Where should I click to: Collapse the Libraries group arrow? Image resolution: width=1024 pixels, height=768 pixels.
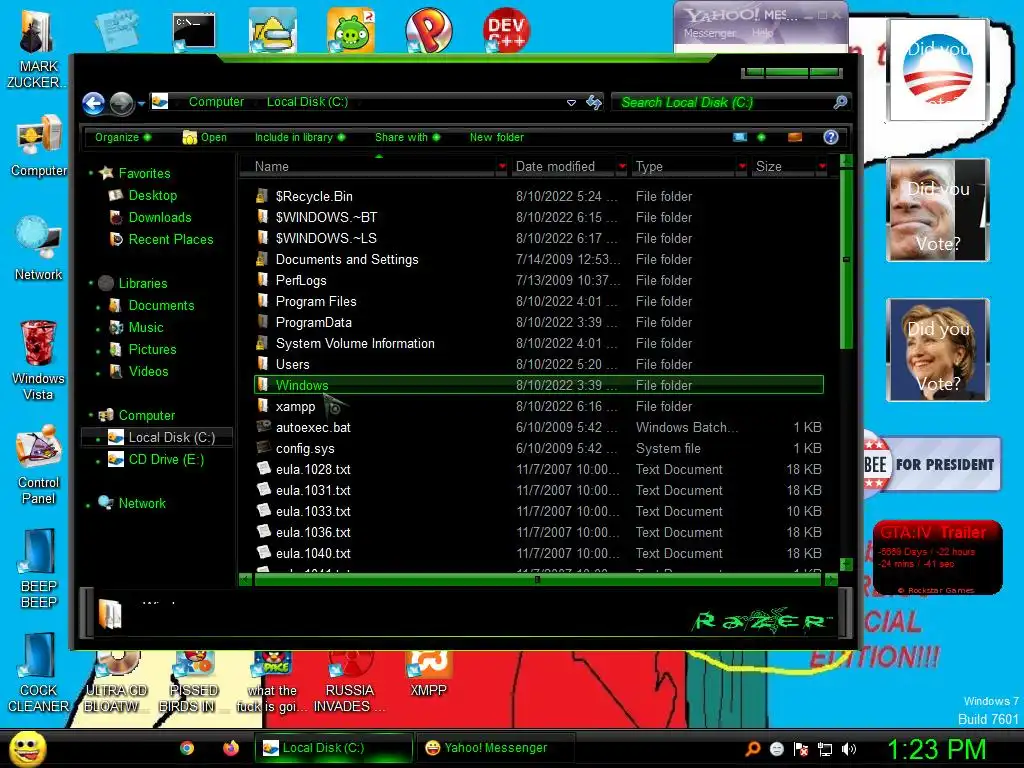91,283
